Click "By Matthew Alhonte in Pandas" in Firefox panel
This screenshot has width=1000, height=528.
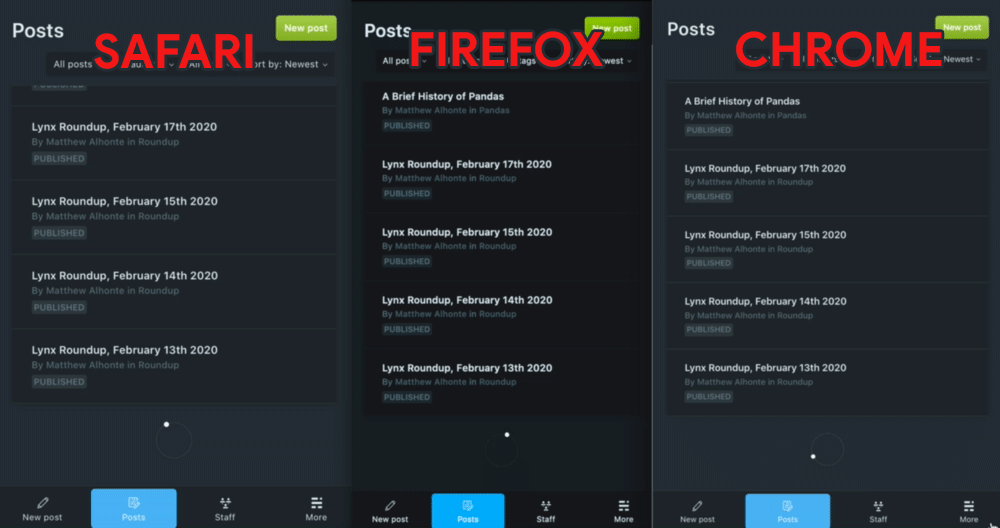coord(446,110)
